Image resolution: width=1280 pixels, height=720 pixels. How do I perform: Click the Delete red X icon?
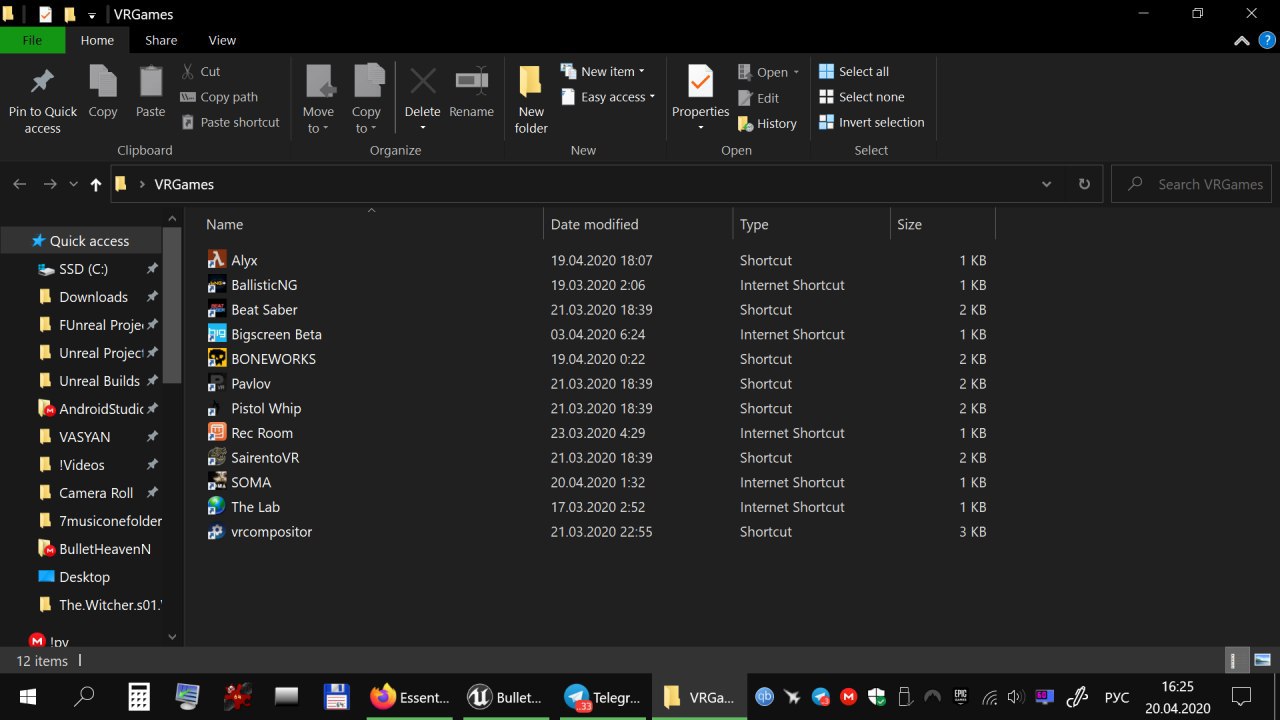[422, 81]
